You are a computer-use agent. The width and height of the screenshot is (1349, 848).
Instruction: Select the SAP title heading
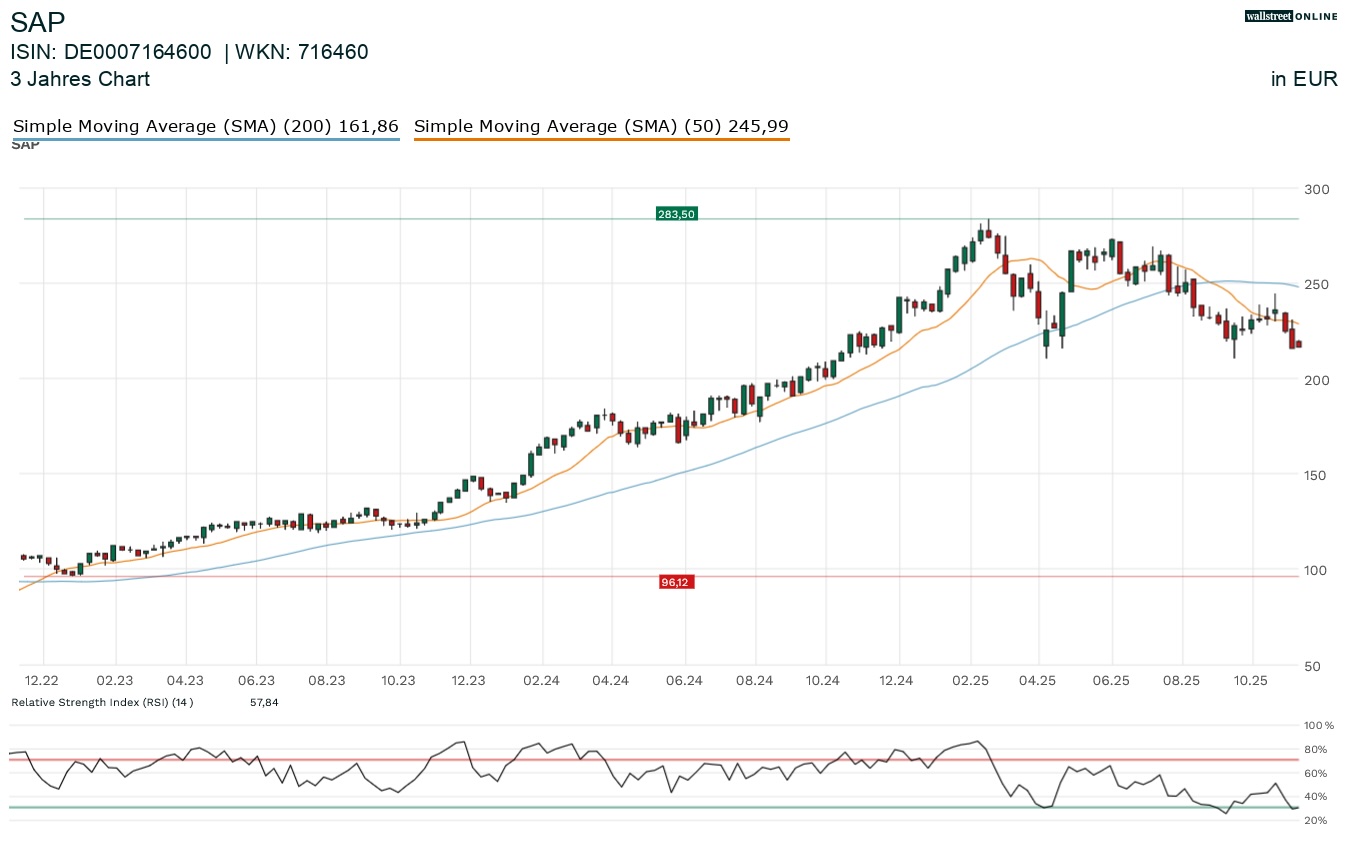tap(38, 22)
